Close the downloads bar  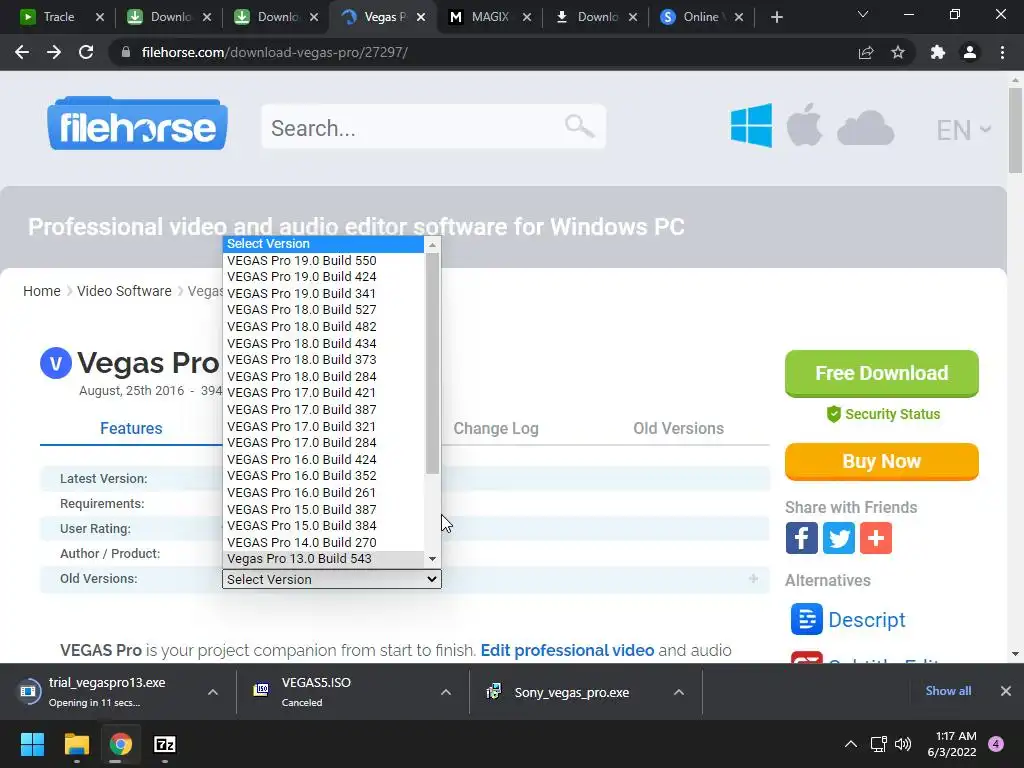[1006, 691]
